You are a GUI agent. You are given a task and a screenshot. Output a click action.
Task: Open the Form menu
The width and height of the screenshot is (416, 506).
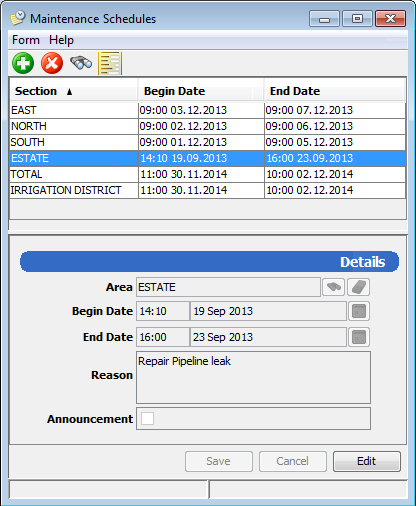tap(26, 40)
